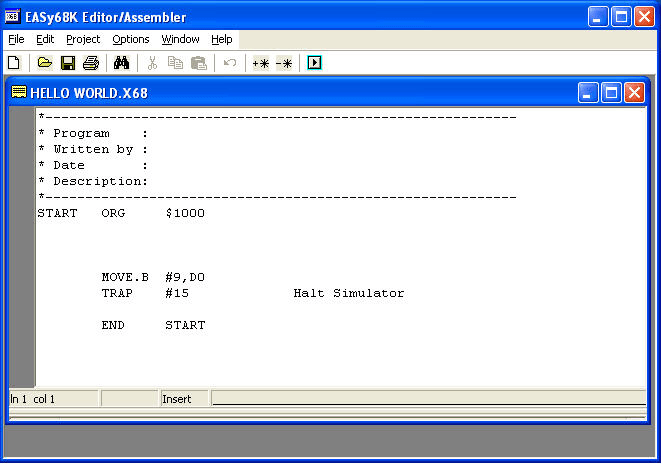Click the START operand after END
The image size is (661, 465).
(x=185, y=325)
